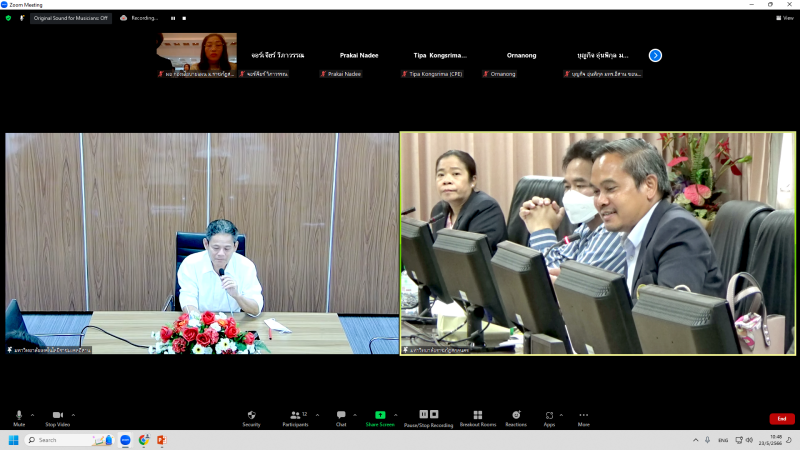Toggle Stop Video camera button
Image resolution: width=800 pixels, height=450 pixels.
point(57,417)
